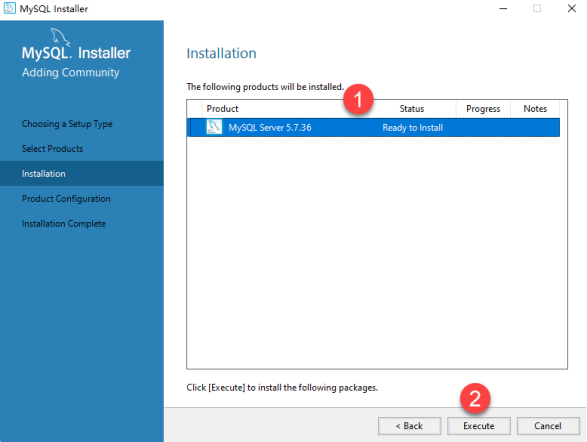Go back with the < Back button
This screenshot has width=587, height=442.
click(x=409, y=426)
